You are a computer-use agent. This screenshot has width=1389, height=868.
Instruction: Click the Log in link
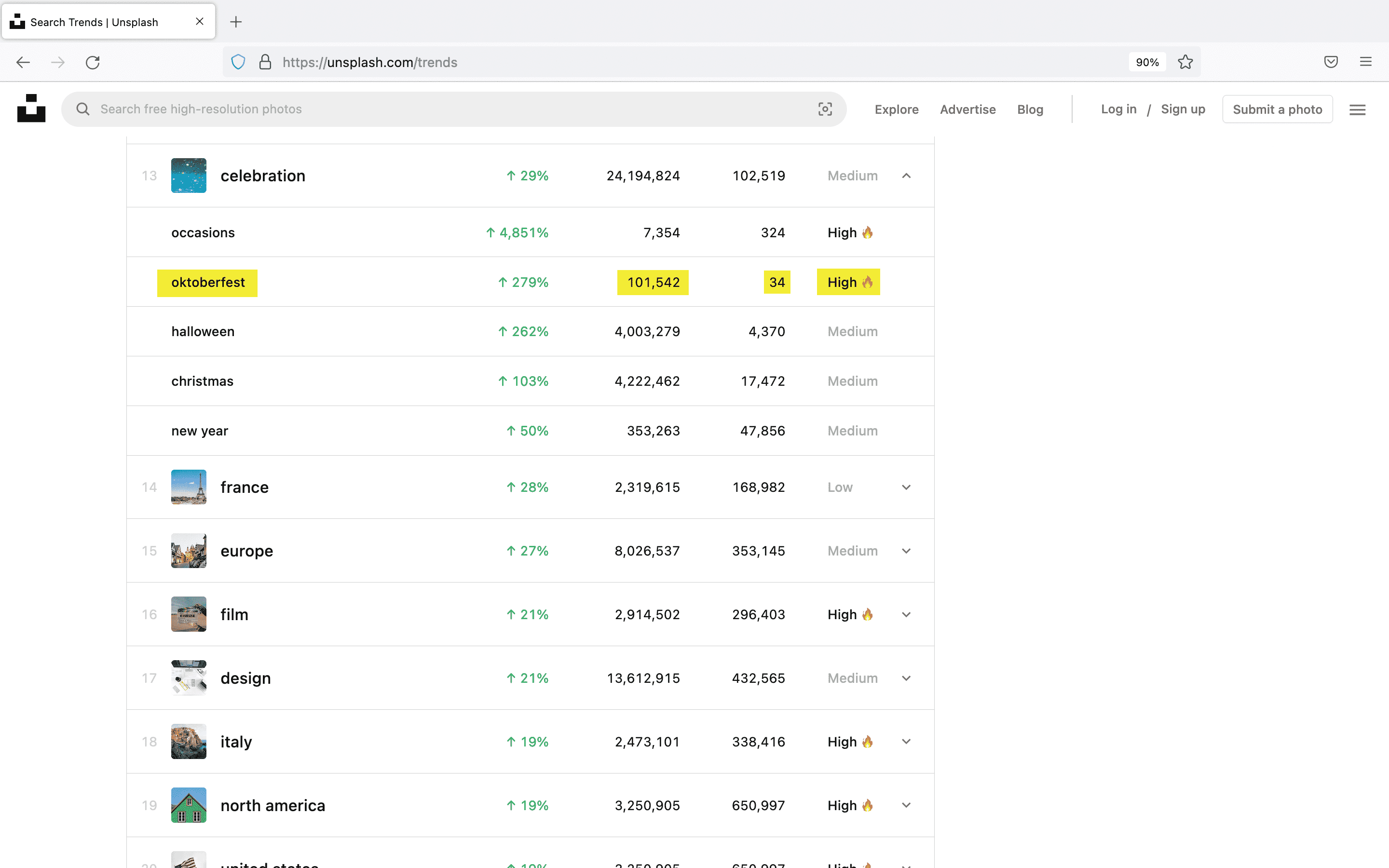1118,109
